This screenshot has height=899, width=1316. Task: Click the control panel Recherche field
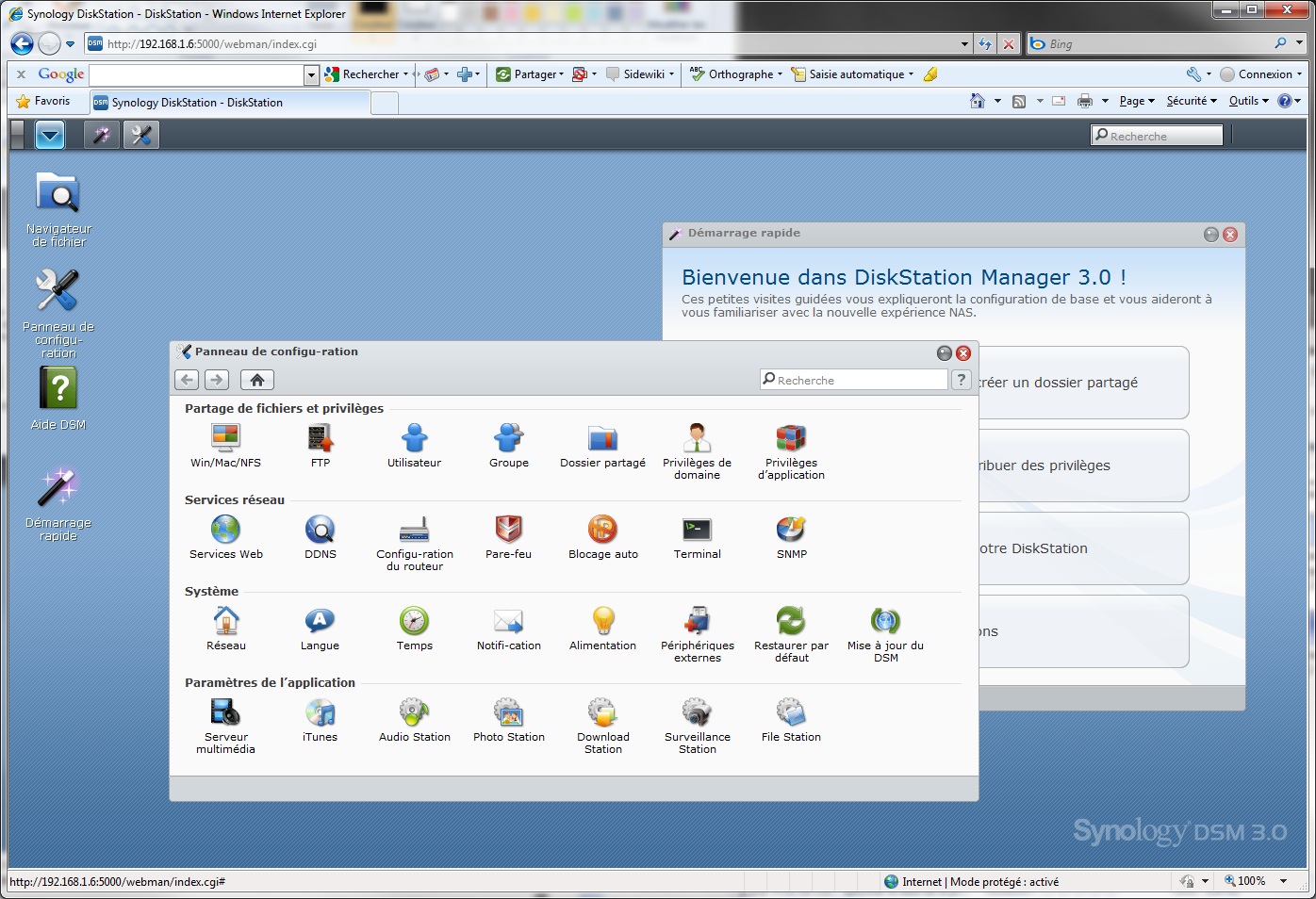(853, 380)
